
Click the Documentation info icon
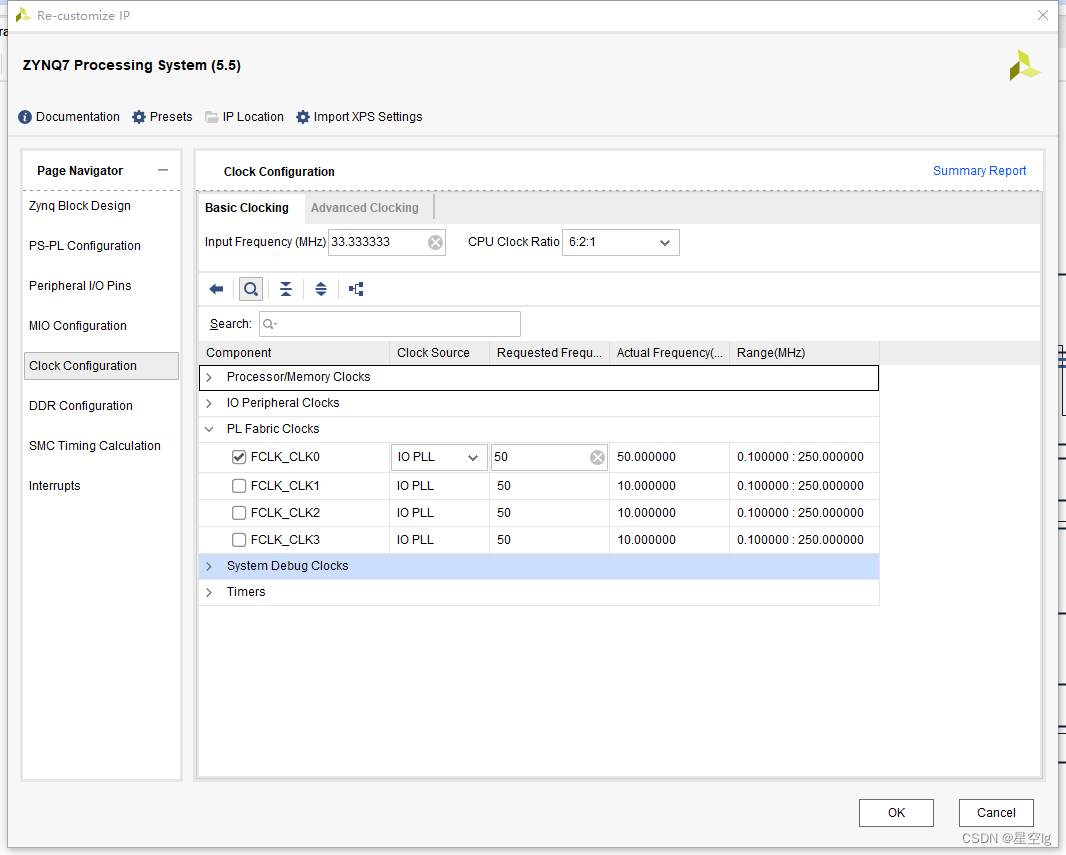[25, 117]
